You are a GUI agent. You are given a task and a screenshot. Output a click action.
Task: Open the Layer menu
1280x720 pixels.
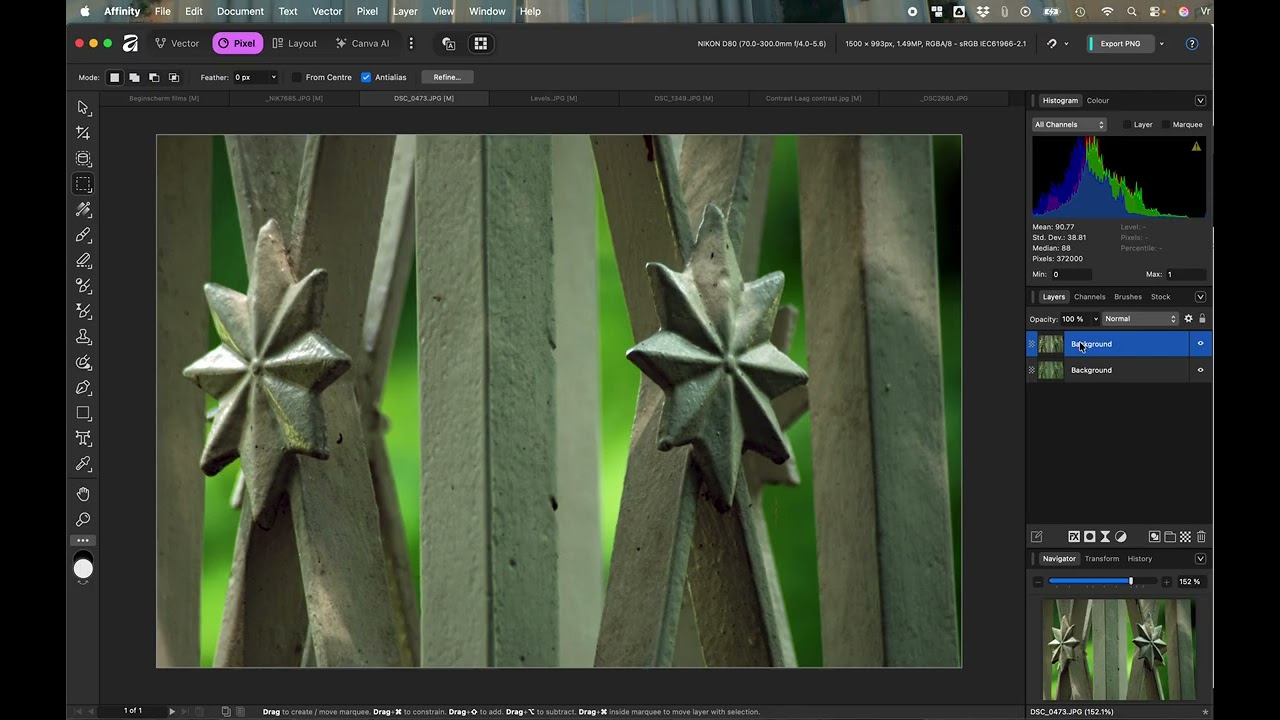[x=405, y=12]
